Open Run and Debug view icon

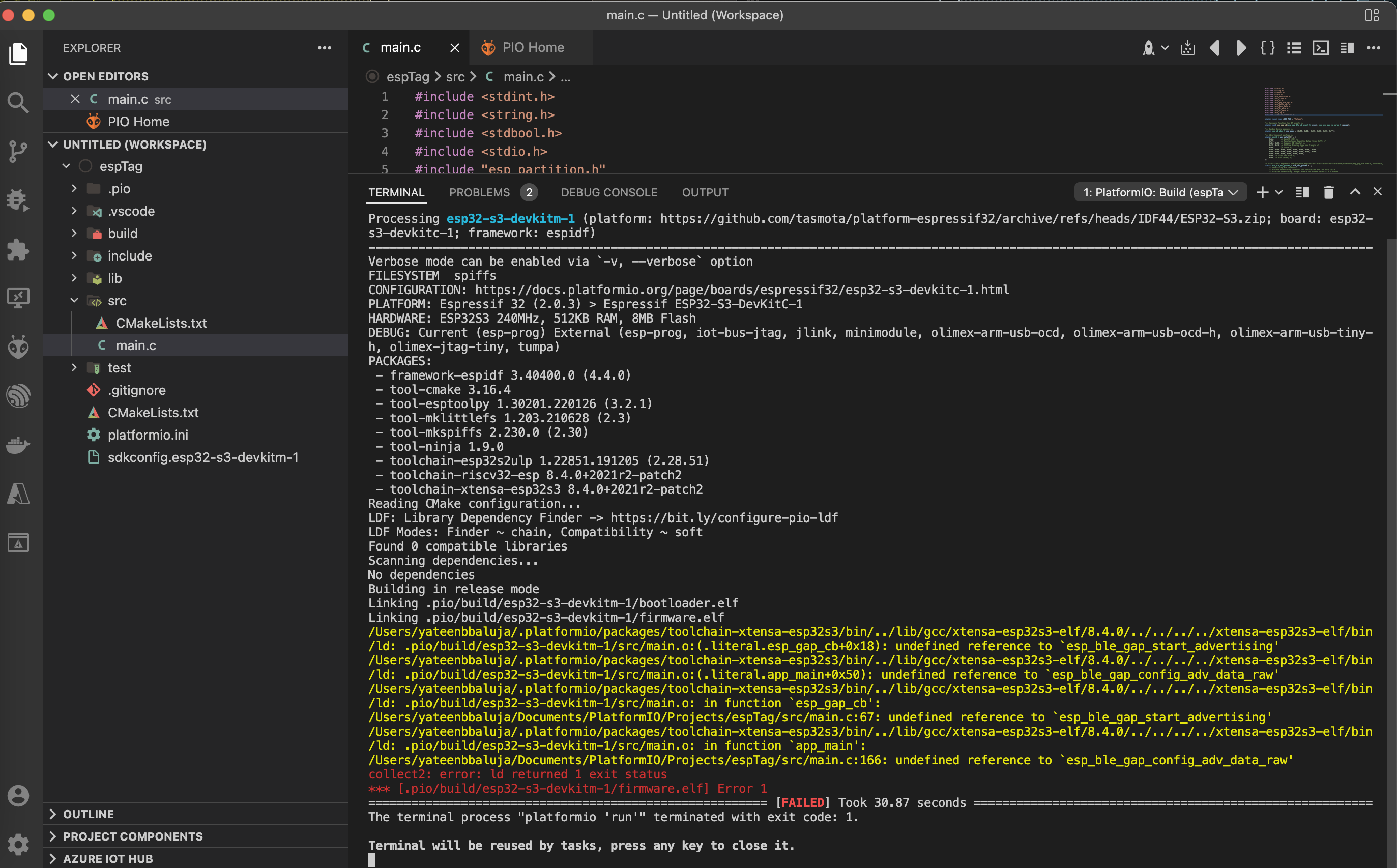18,200
